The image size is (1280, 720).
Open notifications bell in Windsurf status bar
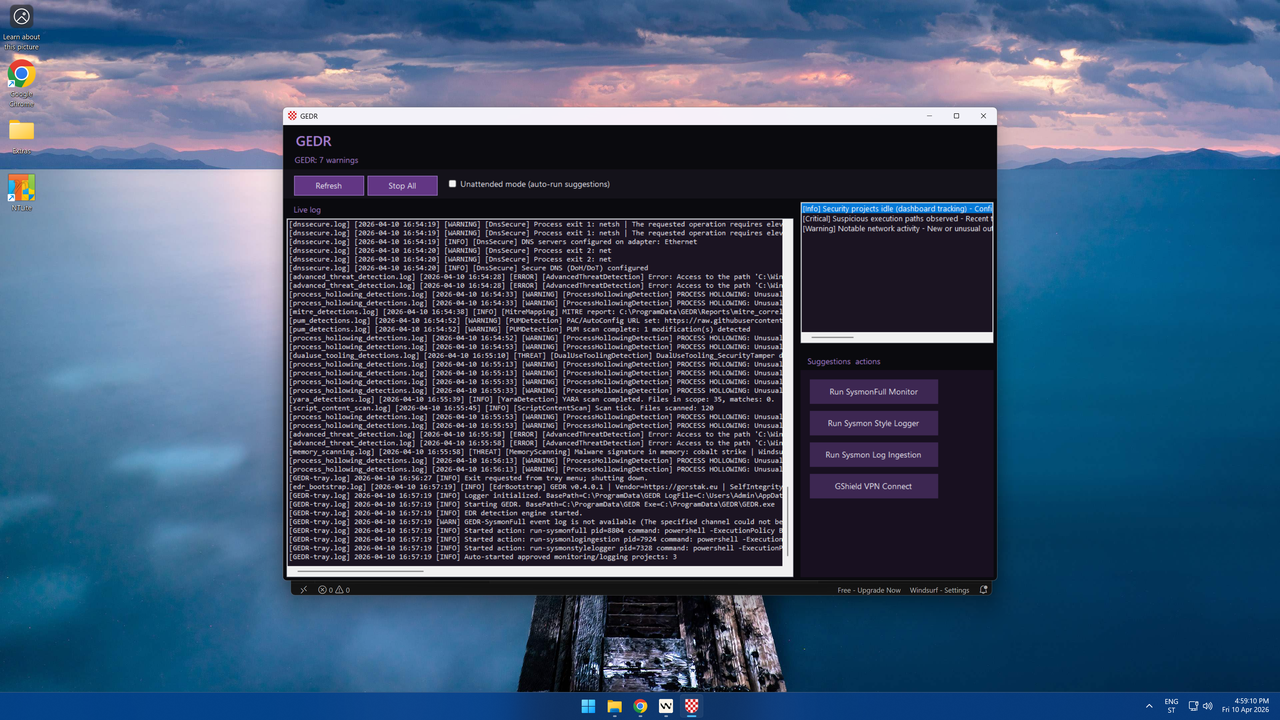pyautogui.click(x=984, y=590)
